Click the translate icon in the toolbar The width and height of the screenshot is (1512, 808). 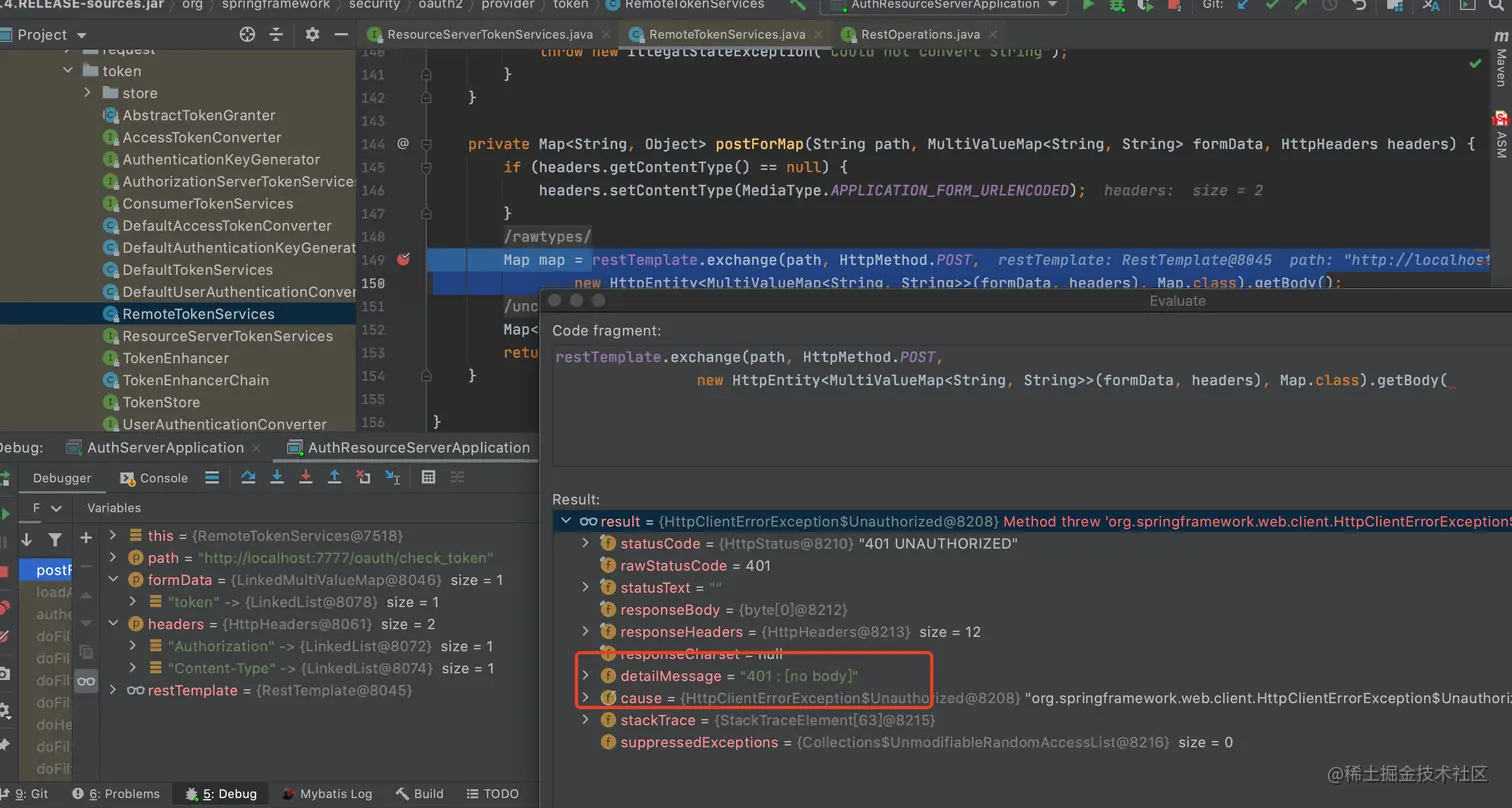(x=1430, y=5)
